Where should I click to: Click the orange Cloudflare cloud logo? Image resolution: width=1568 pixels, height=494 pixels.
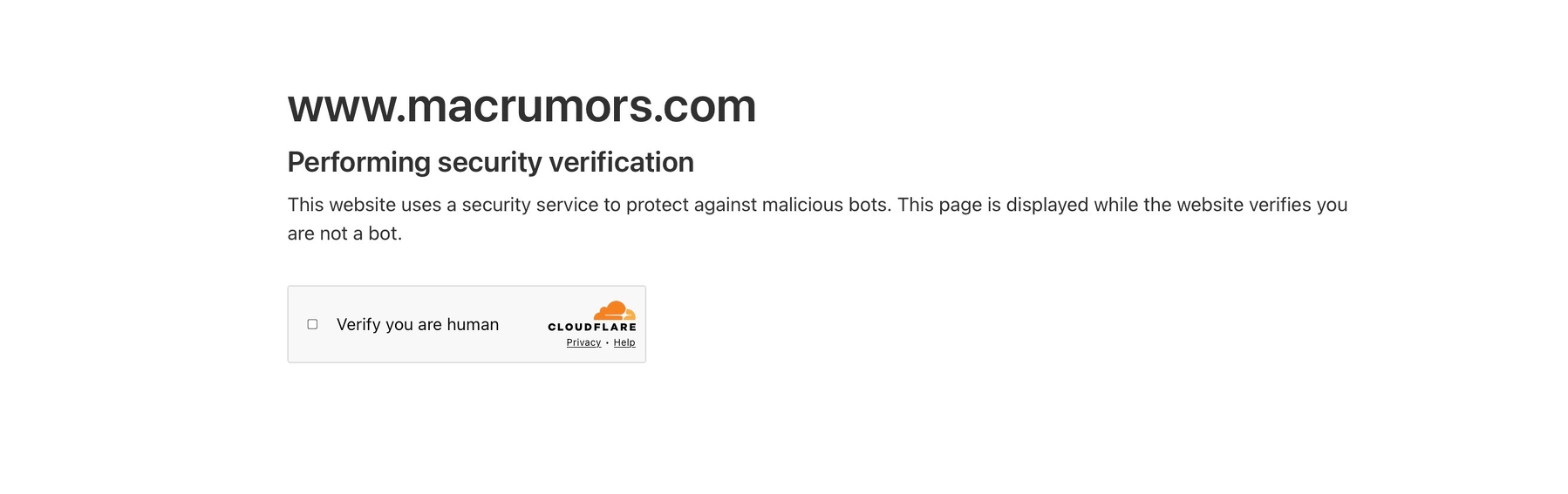coord(615,310)
